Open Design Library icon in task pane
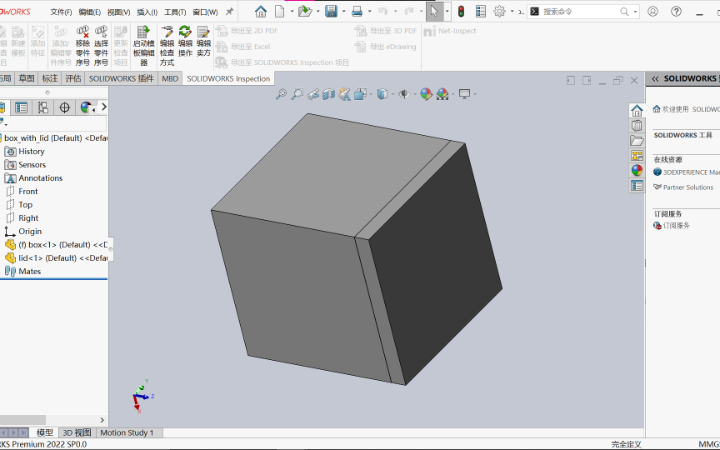720x450 pixels. (x=636, y=125)
